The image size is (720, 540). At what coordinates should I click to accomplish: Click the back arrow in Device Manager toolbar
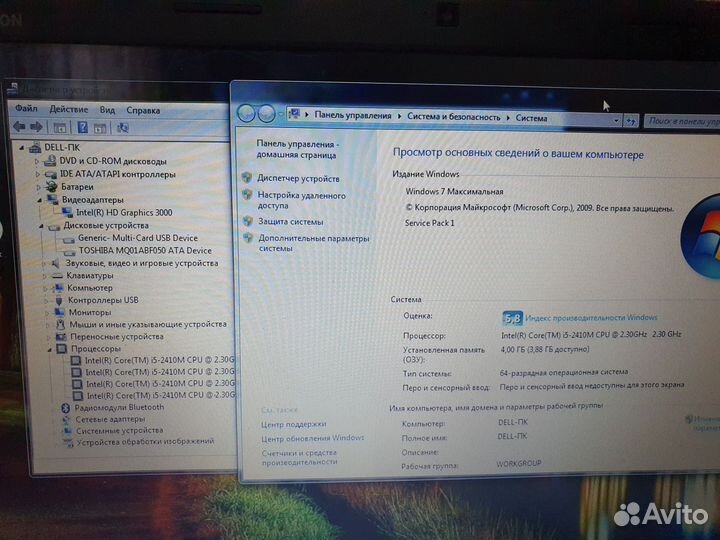pos(19,126)
